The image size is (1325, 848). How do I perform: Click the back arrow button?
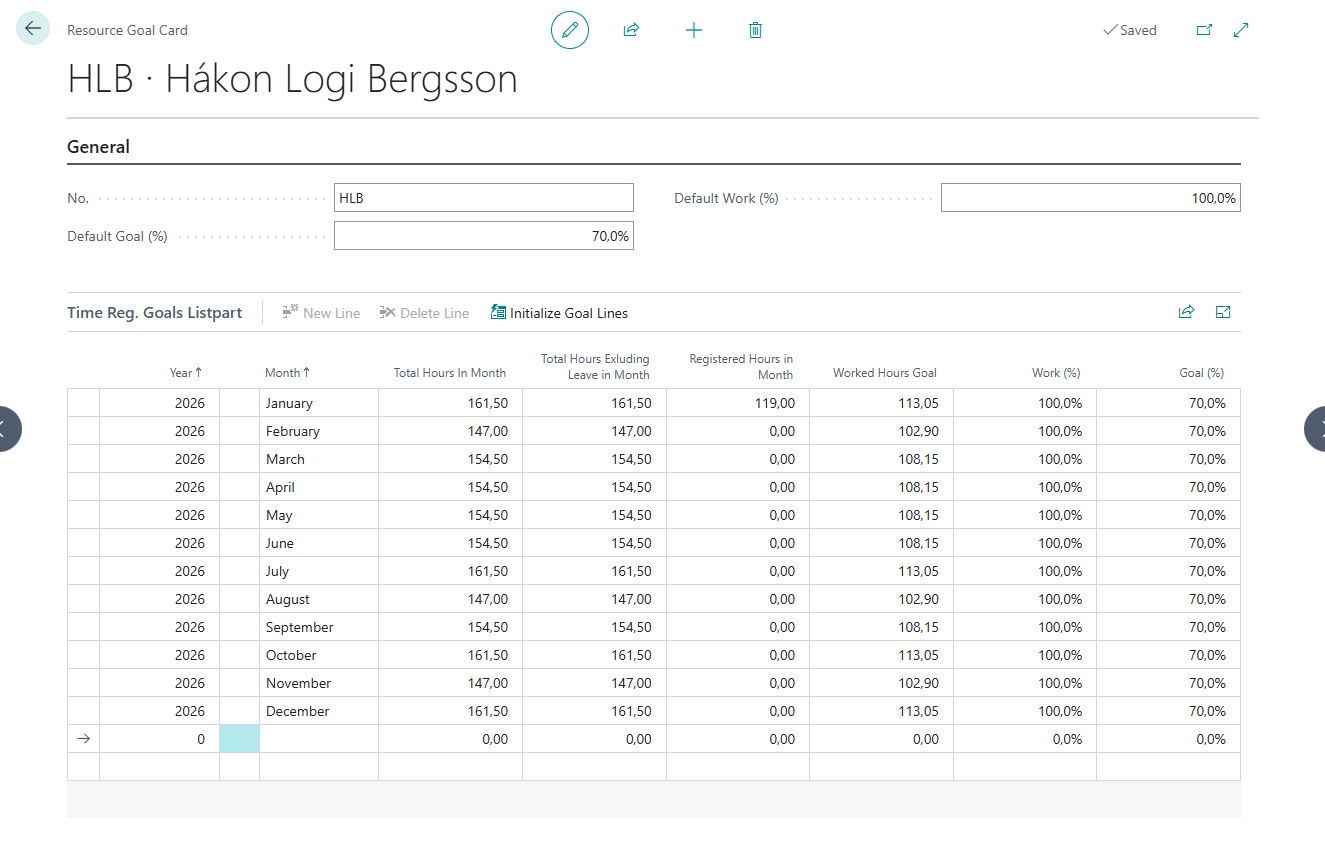pyautogui.click(x=33, y=29)
